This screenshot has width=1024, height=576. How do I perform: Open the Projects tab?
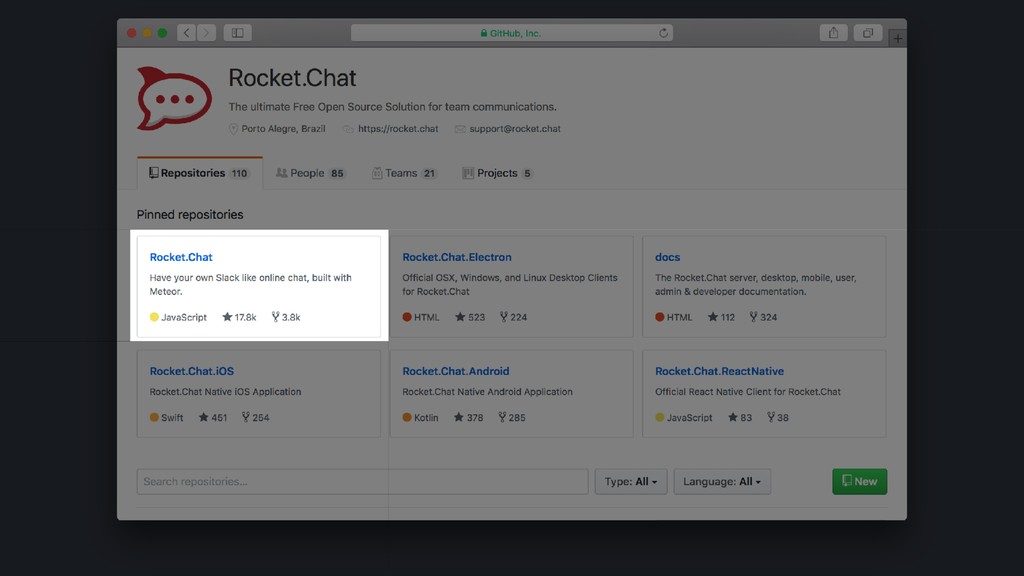pos(498,173)
